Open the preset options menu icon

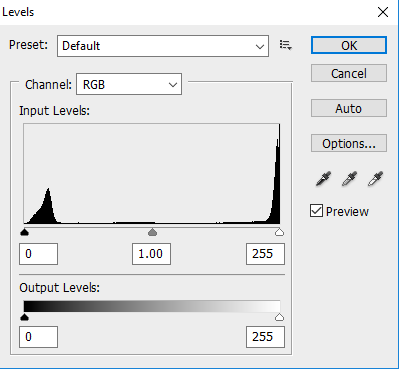tap(286, 45)
